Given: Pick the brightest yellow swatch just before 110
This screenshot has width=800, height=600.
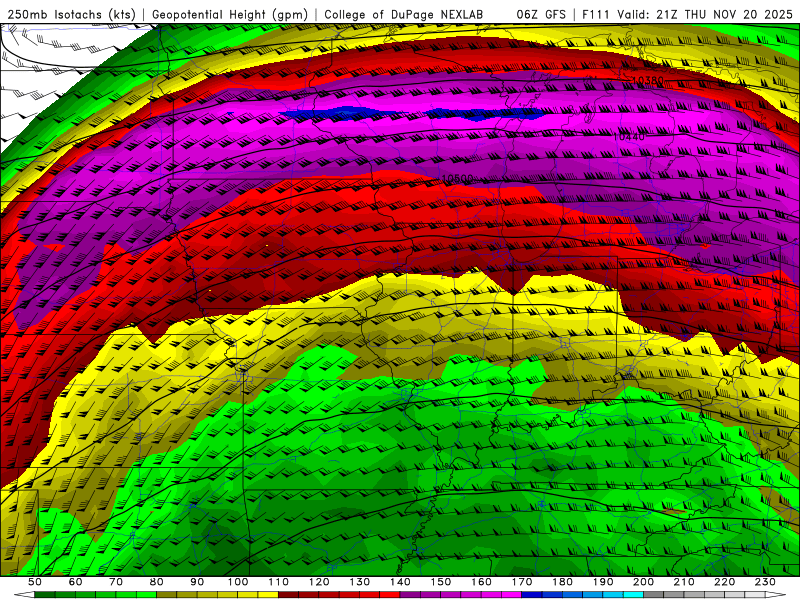Looking at the screenshot, I should (x=268, y=594).
